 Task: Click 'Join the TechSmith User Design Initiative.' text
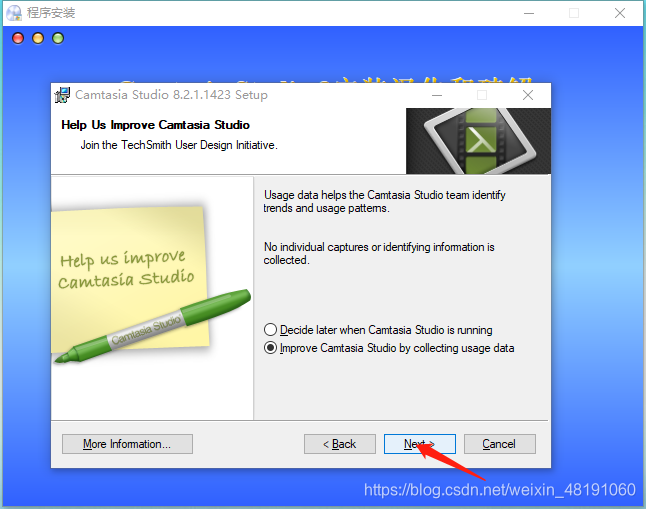(179, 145)
